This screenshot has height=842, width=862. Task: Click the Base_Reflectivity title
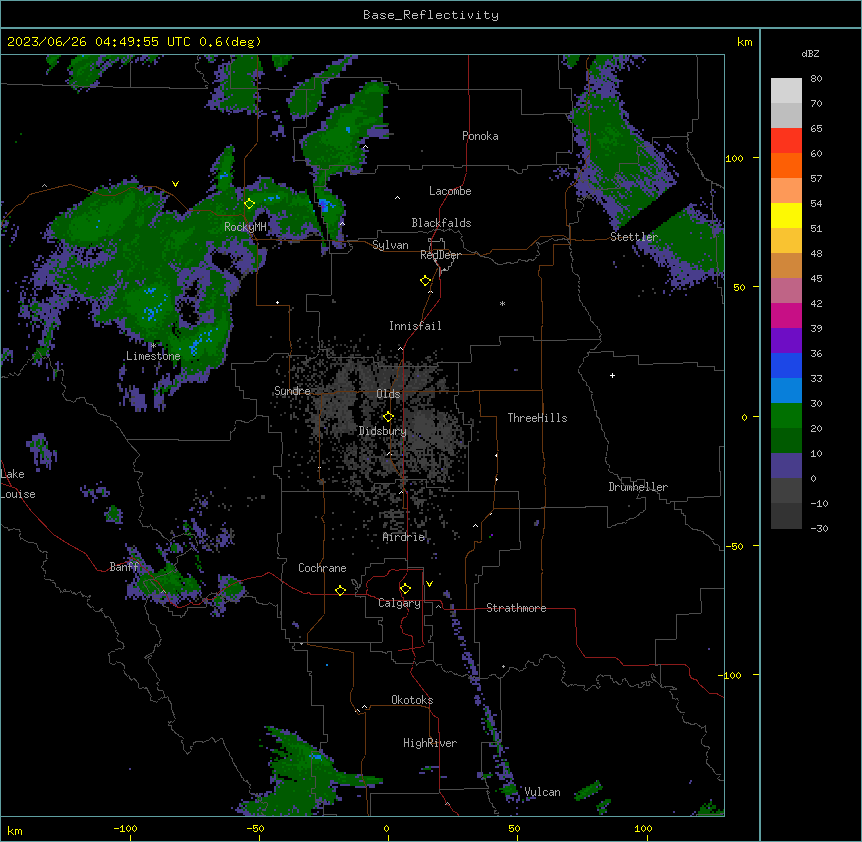pos(431,15)
